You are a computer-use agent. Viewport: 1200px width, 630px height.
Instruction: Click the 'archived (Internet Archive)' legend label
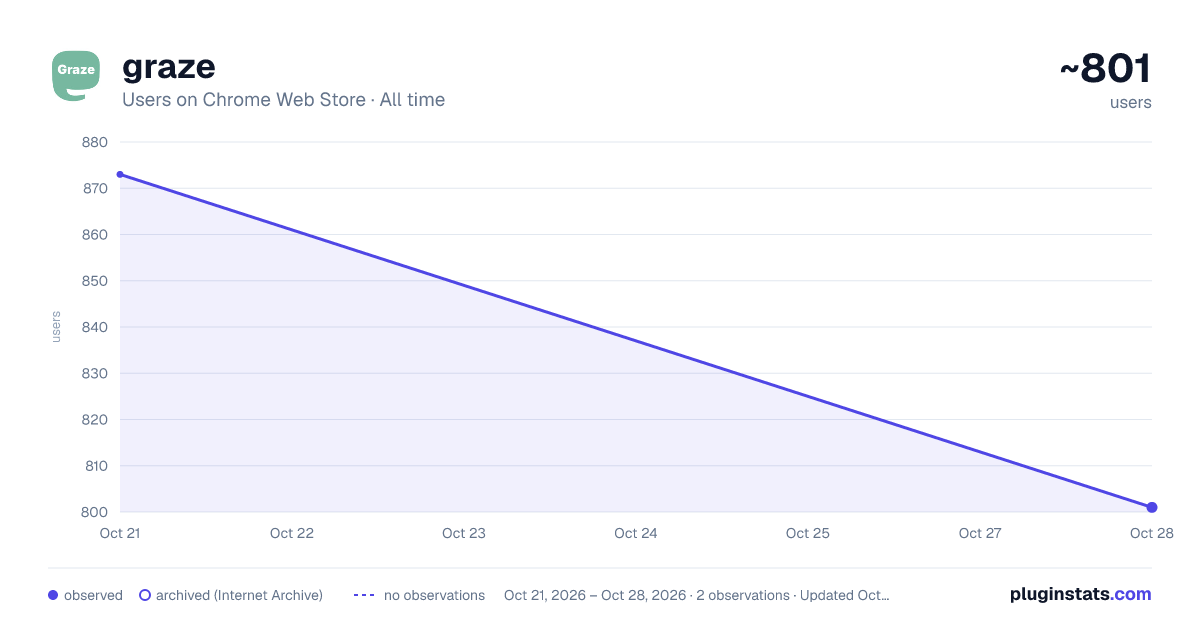click(239, 595)
